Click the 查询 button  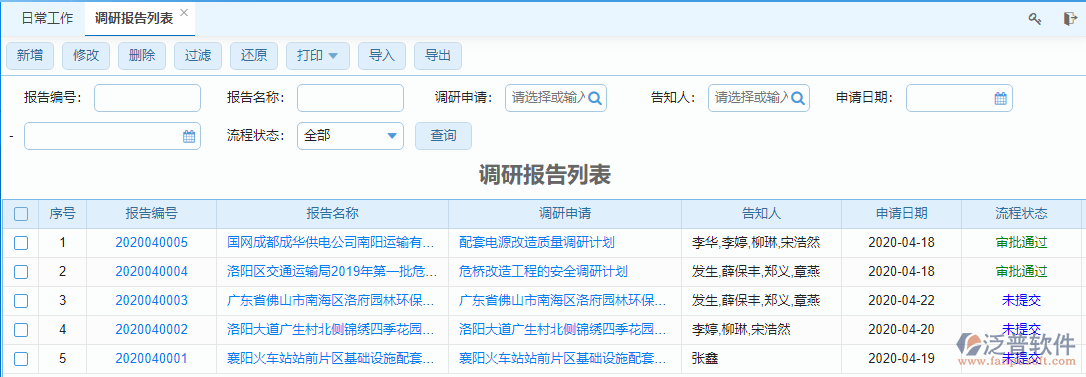443,136
